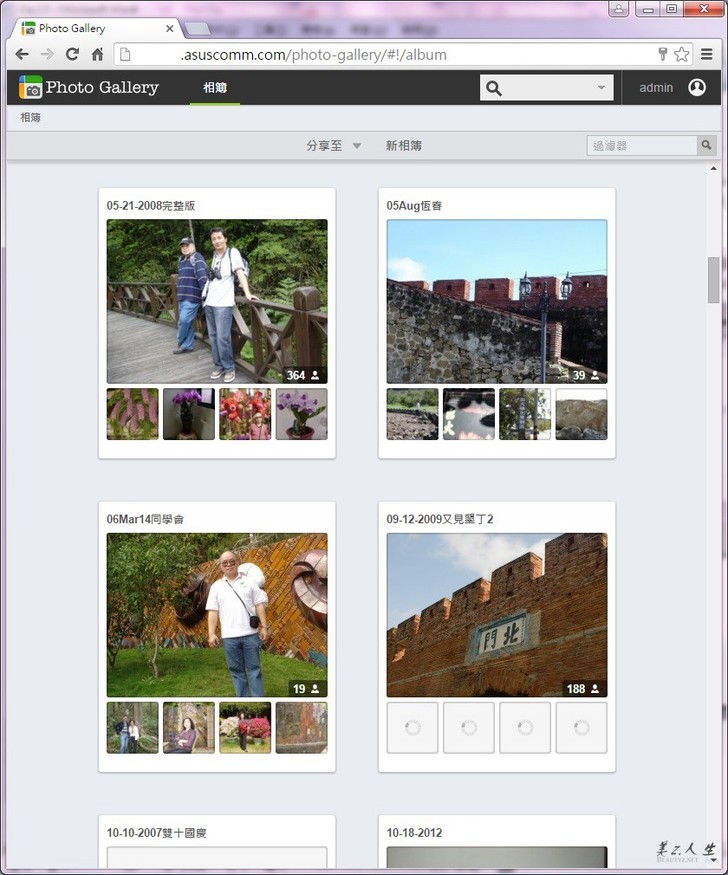This screenshot has height=875, width=728.
Task: Open first small thumbnail in 05Aug恆春 album
Action: (x=412, y=414)
